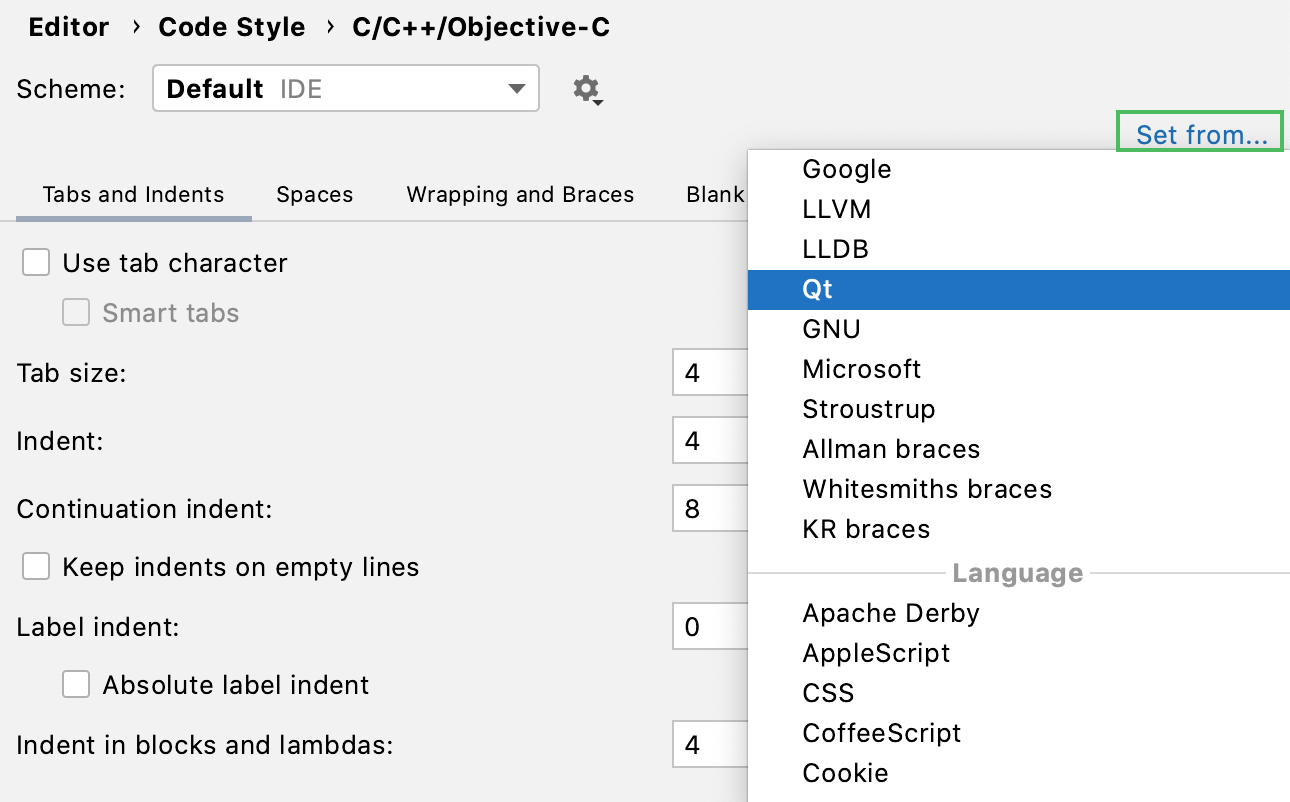Toggle Keep indents on empty lines
This screenshot has width=1290, height=802.
pos(36,567)
